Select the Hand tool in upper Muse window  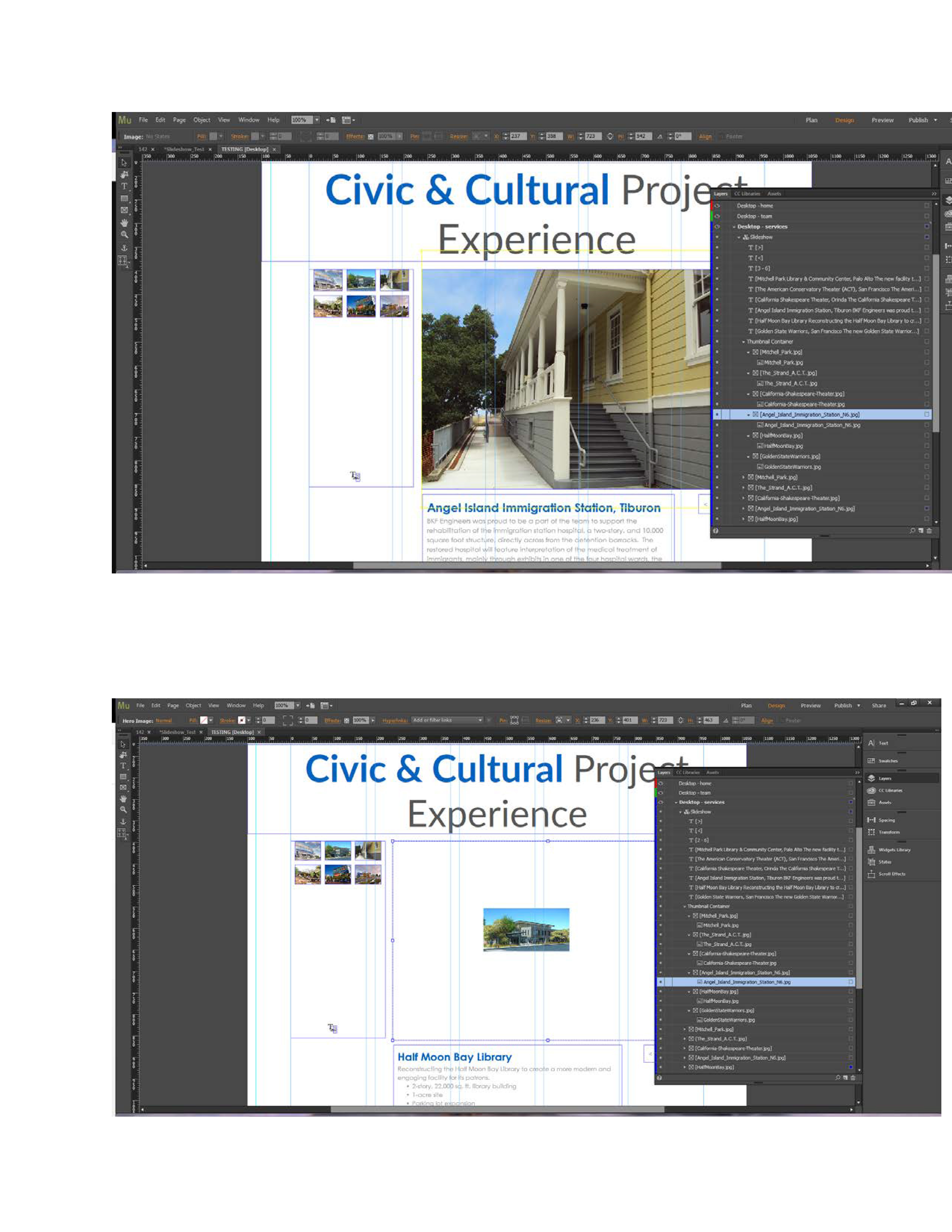[124, 223]
